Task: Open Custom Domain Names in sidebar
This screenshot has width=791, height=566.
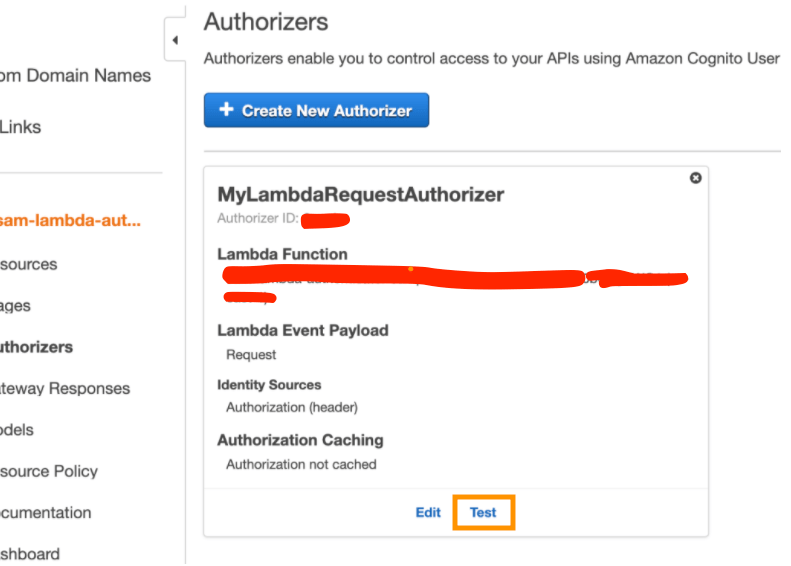Action: tap(75, 75)
